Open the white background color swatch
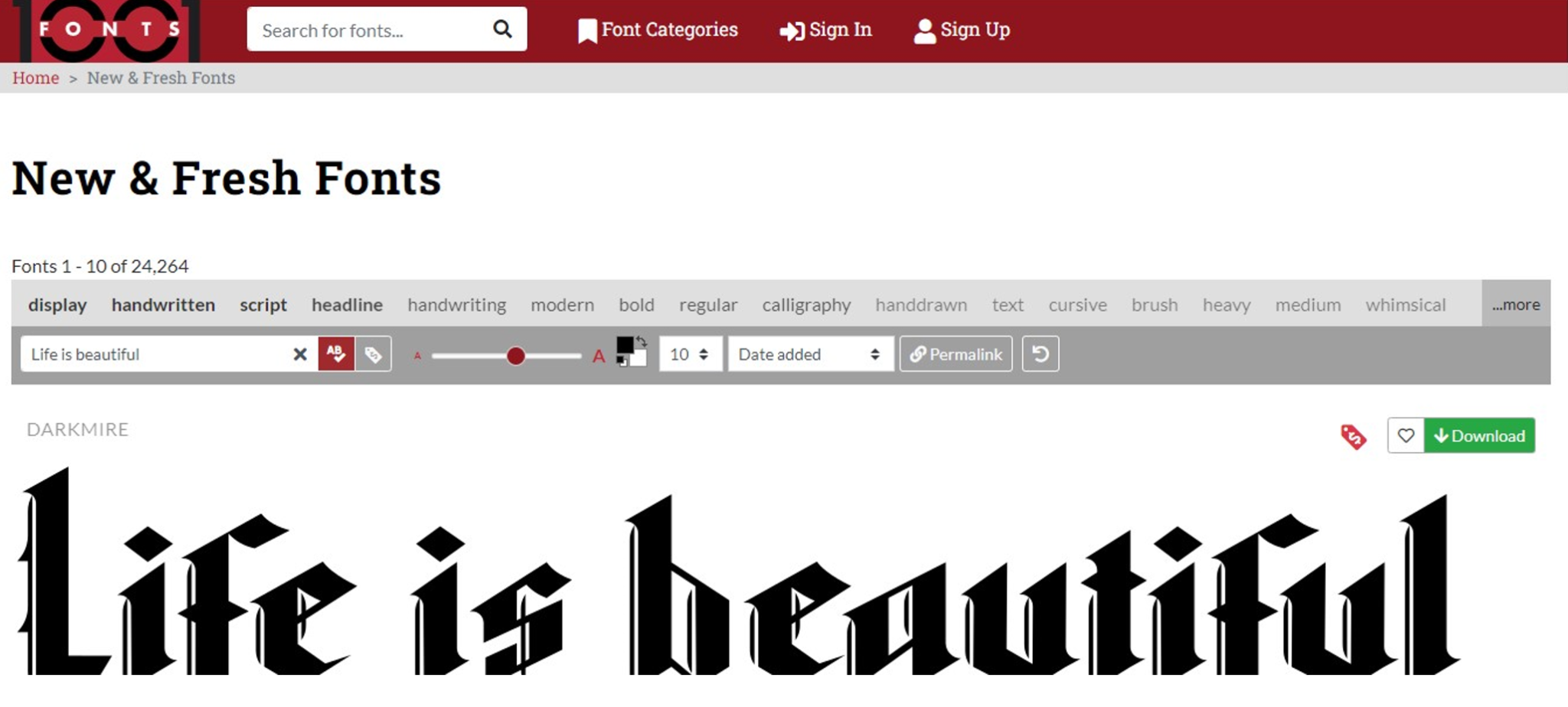The width and height of the screenshot is (1568, 707). coord(639,358)
